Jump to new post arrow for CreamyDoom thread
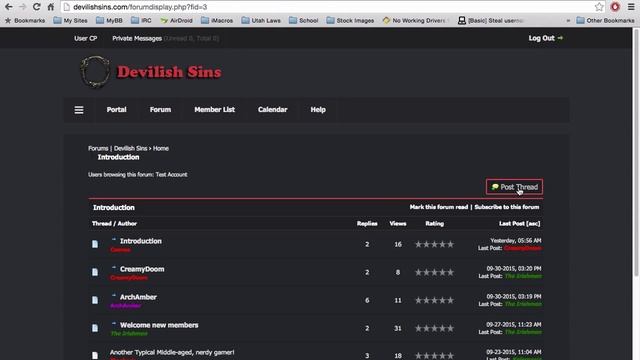The width and height of the screenshot is (640, 360). coord(114,268)
